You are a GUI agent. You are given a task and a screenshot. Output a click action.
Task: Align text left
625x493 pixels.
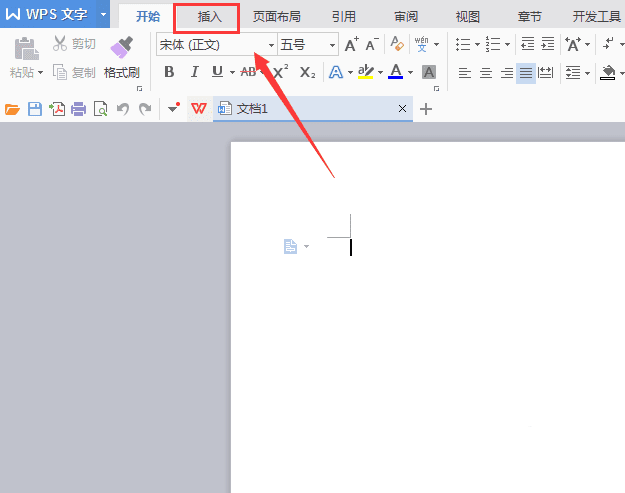(x=465, y=73)
